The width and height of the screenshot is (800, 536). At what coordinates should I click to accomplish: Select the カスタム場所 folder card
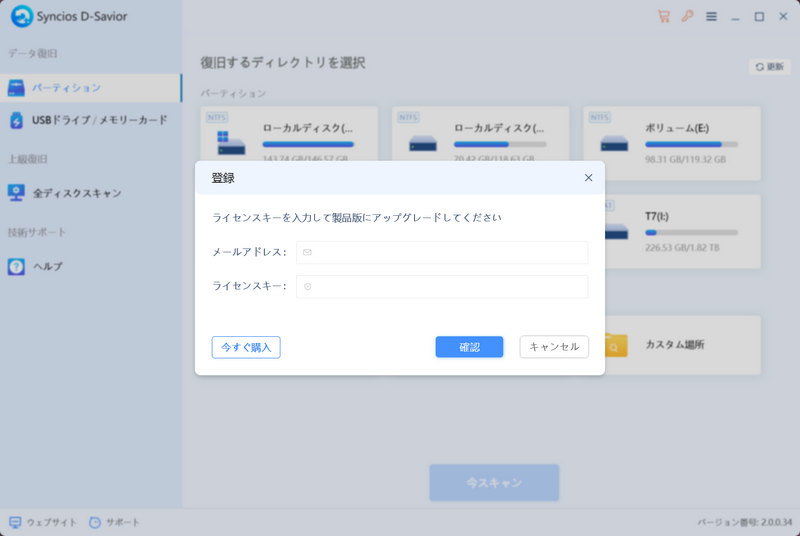pyautogui.click(x=683, y=345)
